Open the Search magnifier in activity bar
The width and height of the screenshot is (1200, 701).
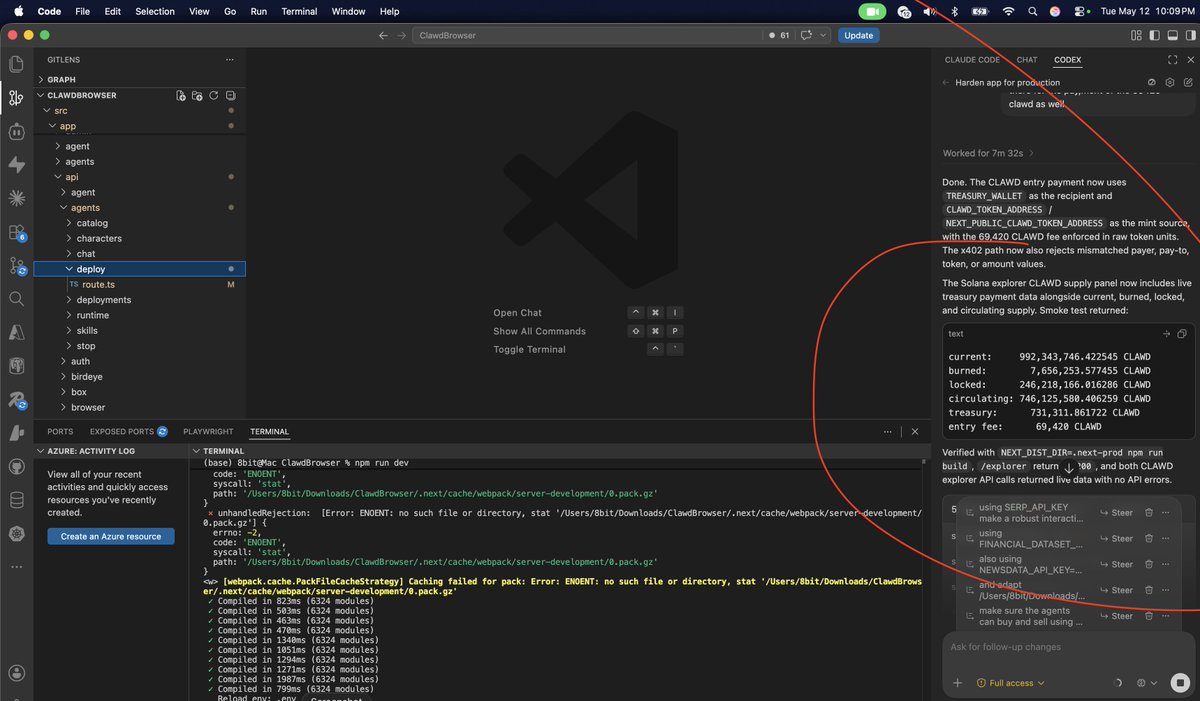[x=16, y=299]
